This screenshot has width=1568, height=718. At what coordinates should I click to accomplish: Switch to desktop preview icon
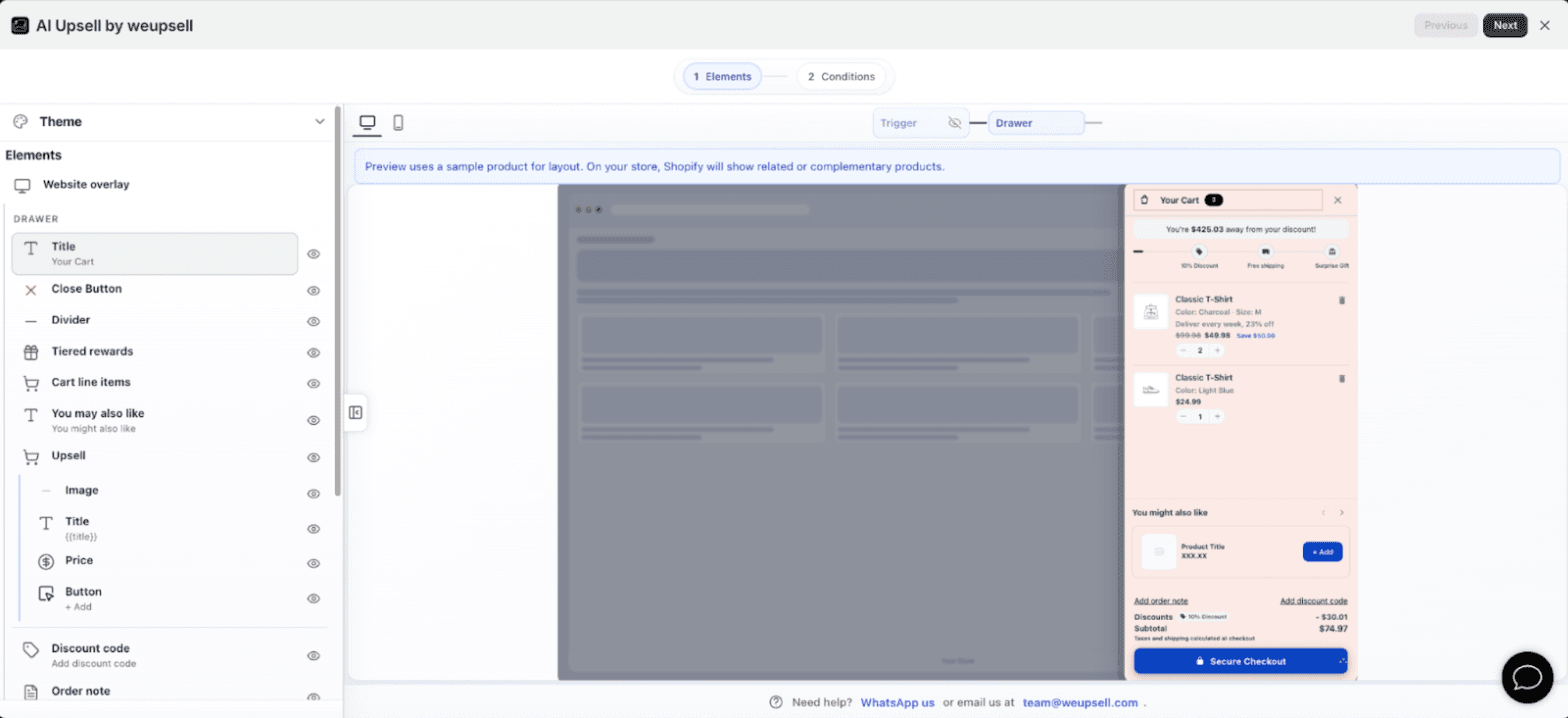(x=368, y=123)
